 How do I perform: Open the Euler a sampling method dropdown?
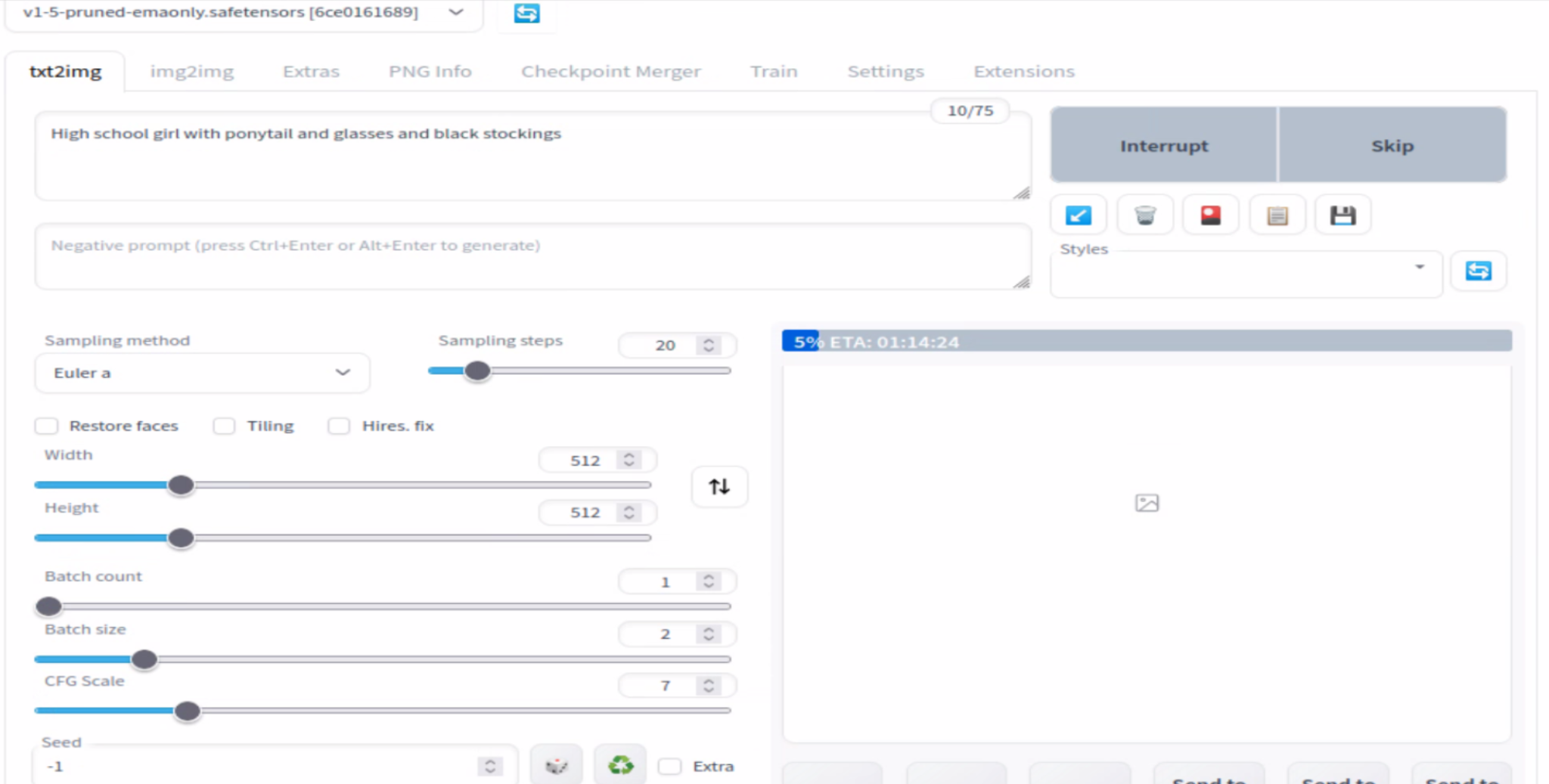click(x=202, y=373)
